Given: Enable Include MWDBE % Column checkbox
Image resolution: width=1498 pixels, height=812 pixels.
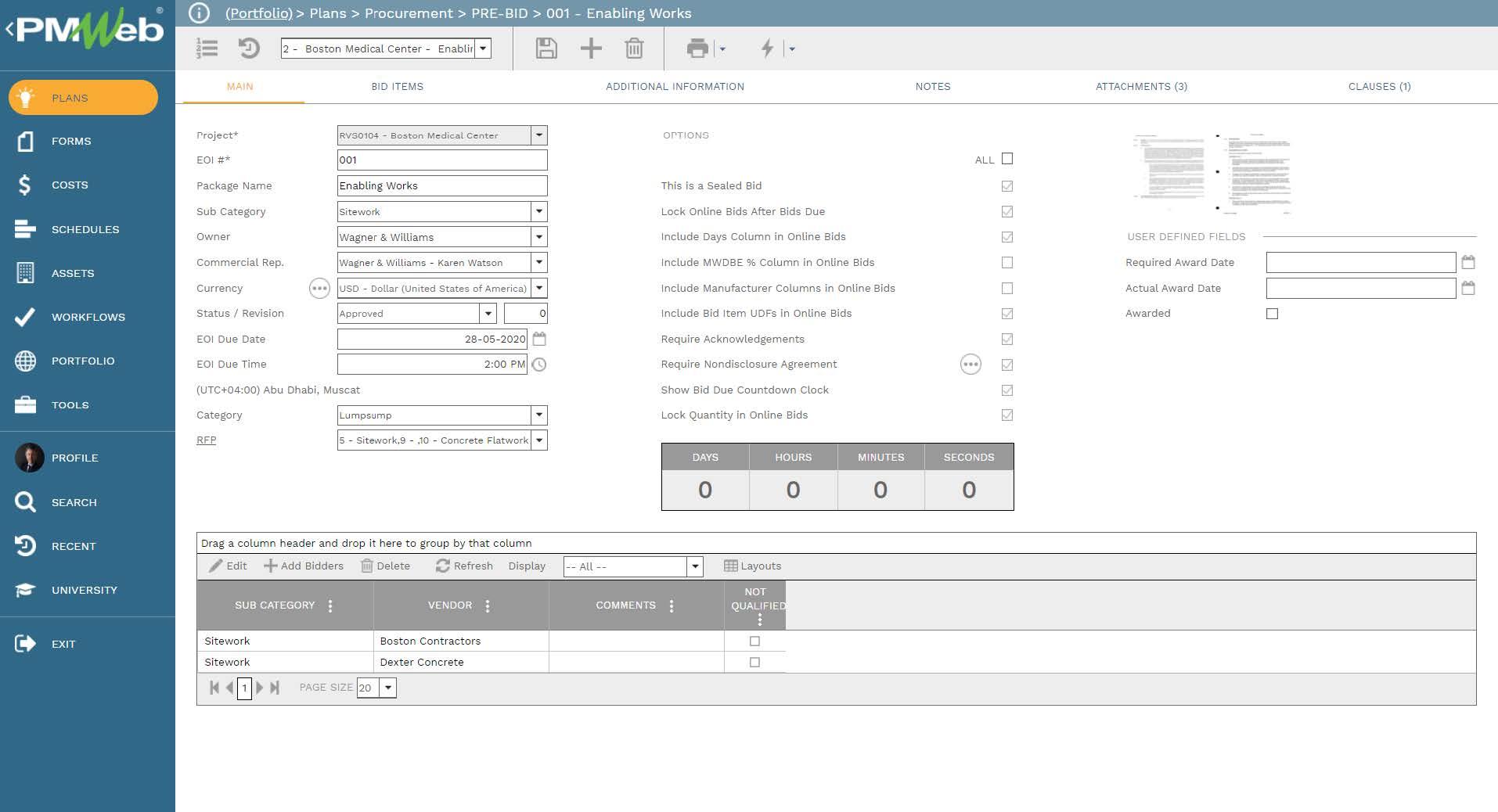Looking at the screenshot, I should 1007,263.
